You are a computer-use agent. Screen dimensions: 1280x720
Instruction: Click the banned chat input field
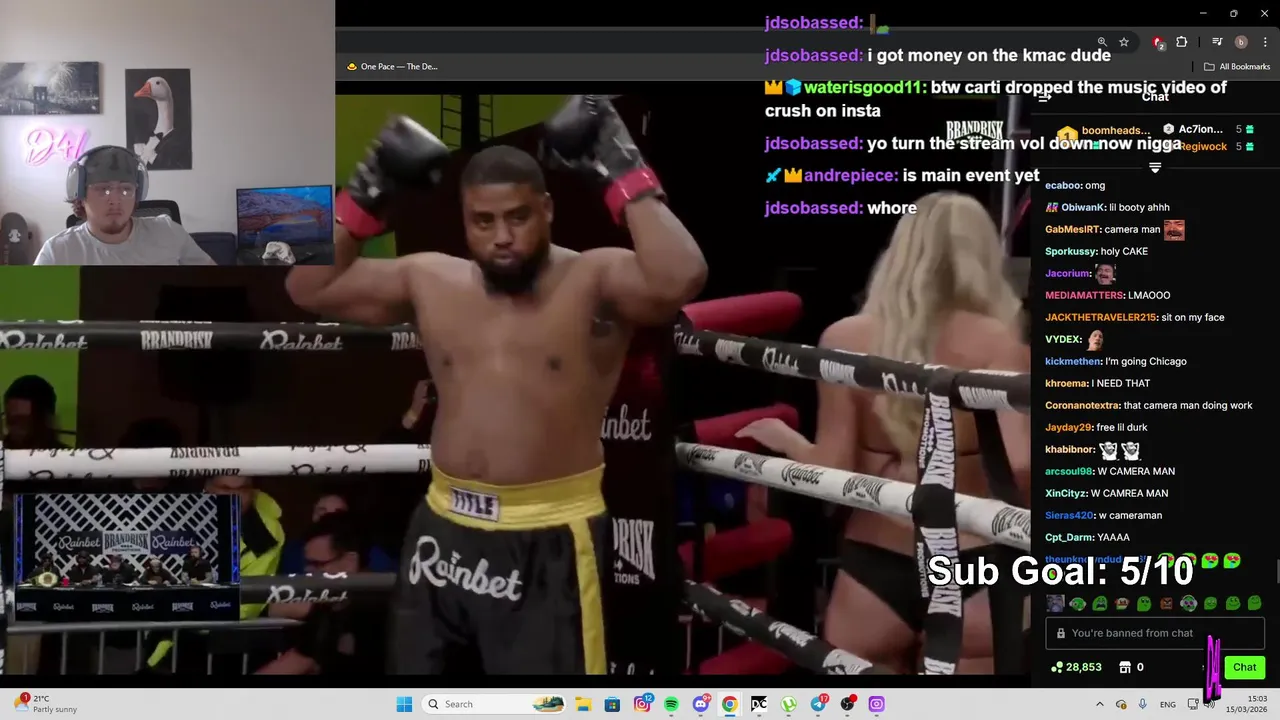[1155, 633]
